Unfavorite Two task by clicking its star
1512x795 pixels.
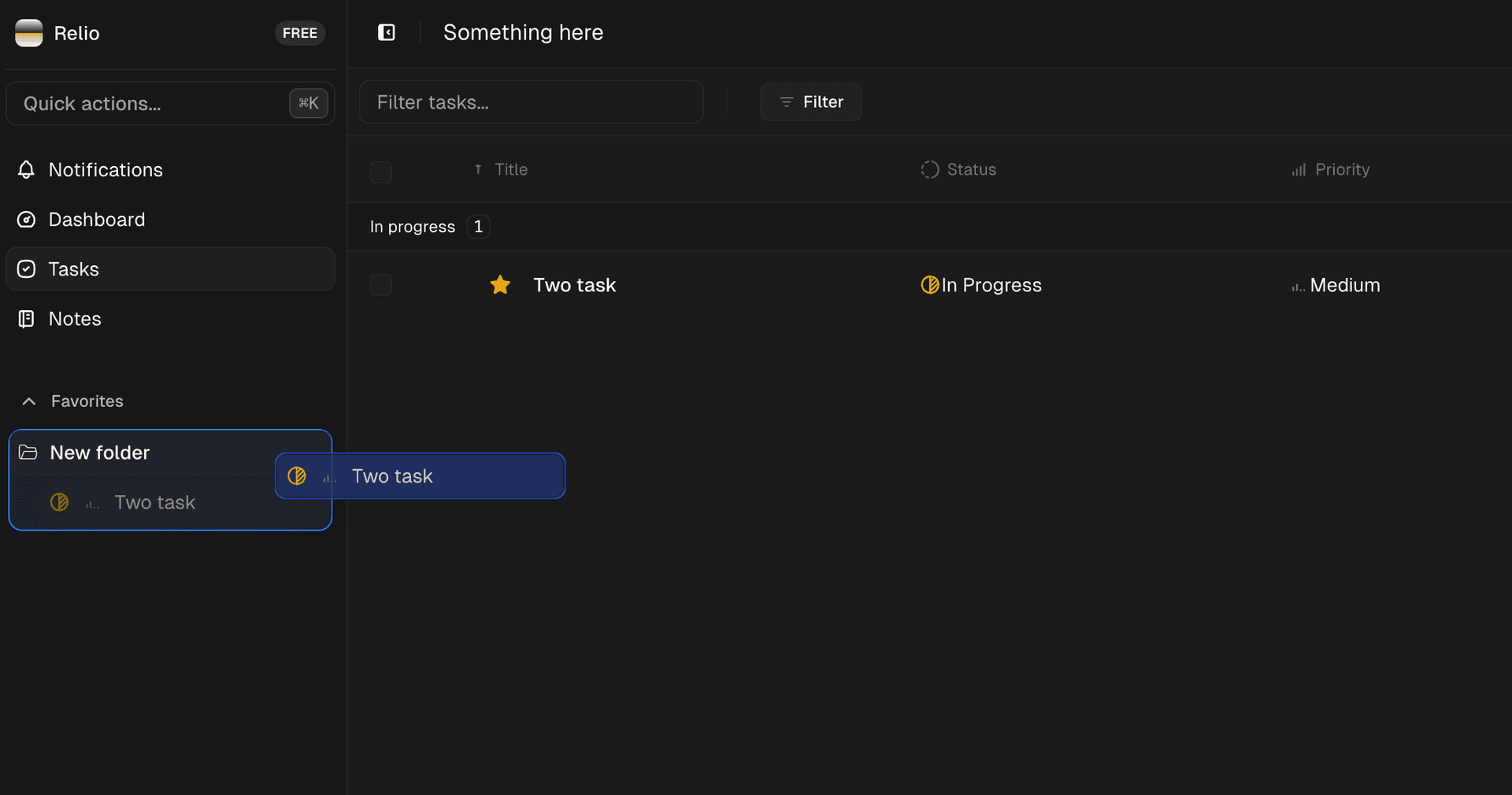pos(500,285)
